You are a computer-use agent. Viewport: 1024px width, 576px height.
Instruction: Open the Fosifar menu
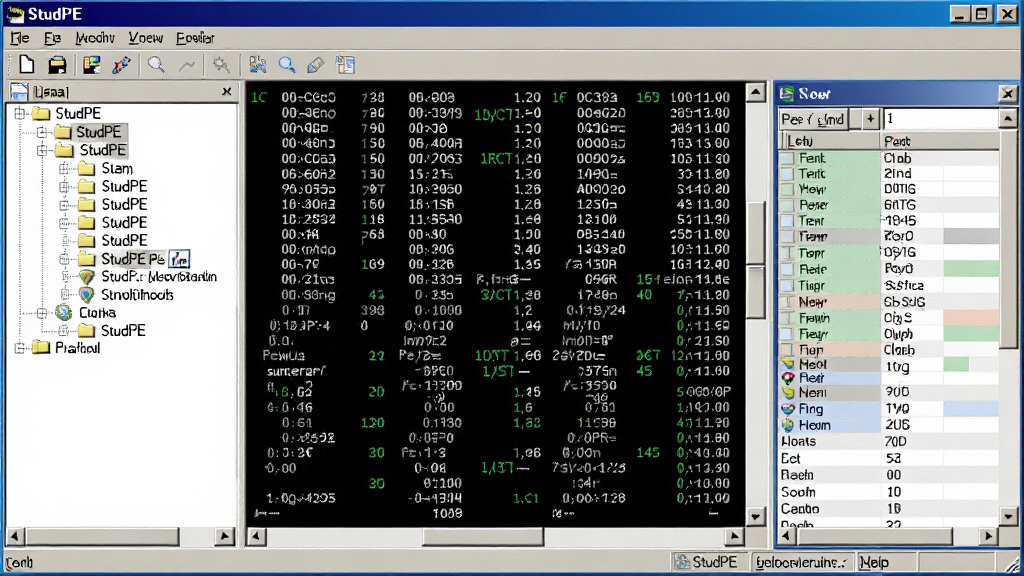195,38
